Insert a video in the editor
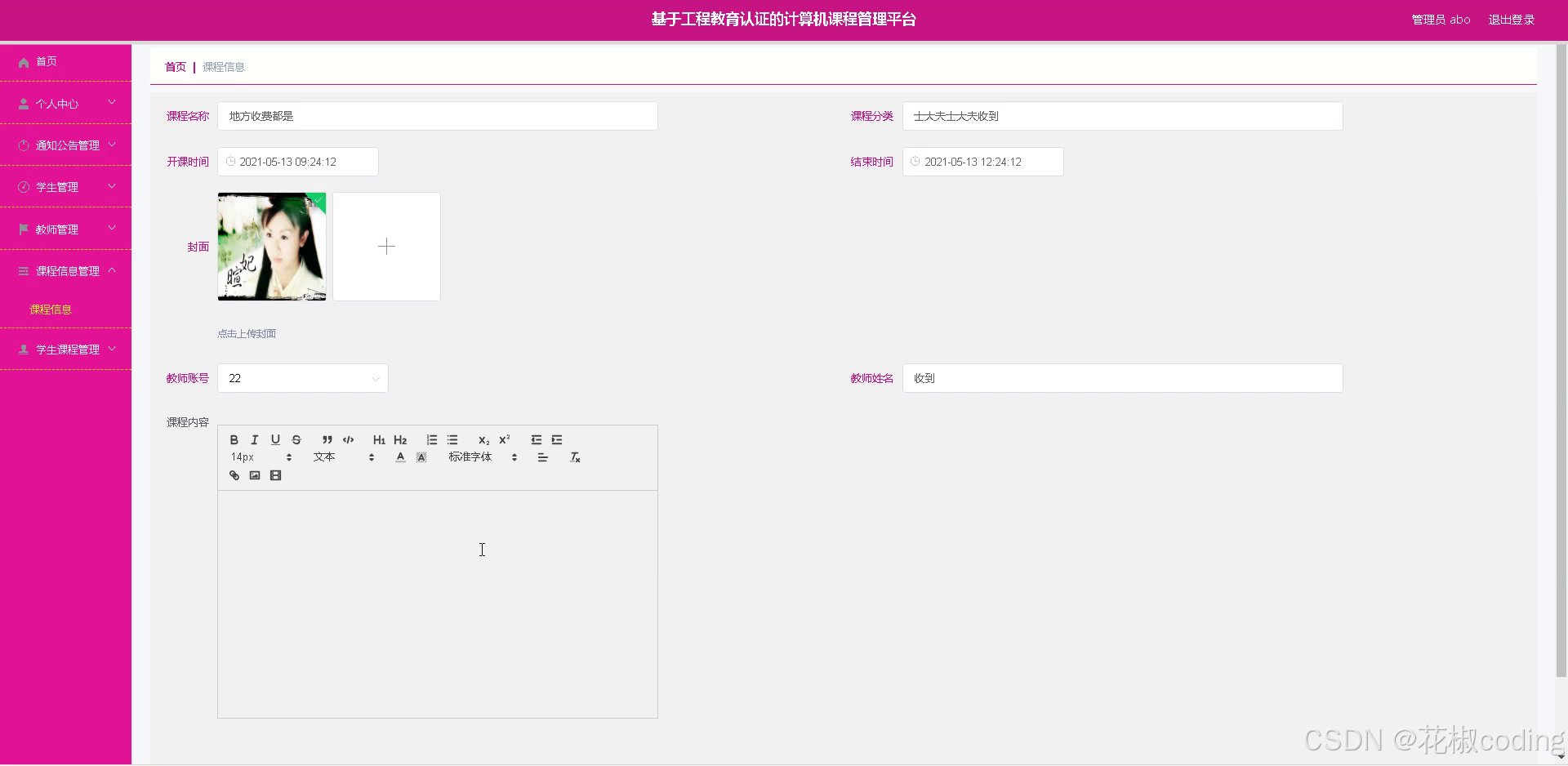Viewport: 1568px width, 766px height. 276,475
